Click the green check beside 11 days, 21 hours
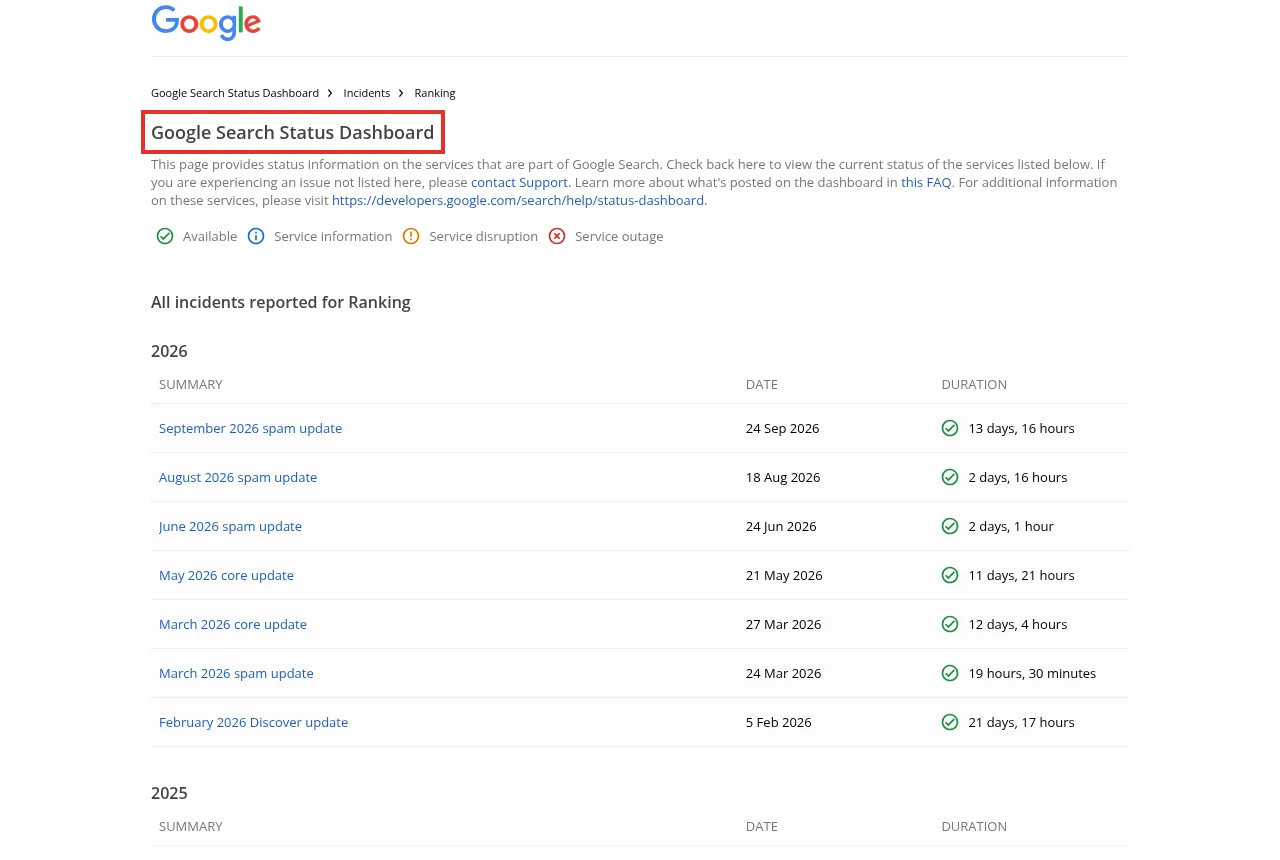This screenshot has height=860, width=1280. click(x=950, y=575)
